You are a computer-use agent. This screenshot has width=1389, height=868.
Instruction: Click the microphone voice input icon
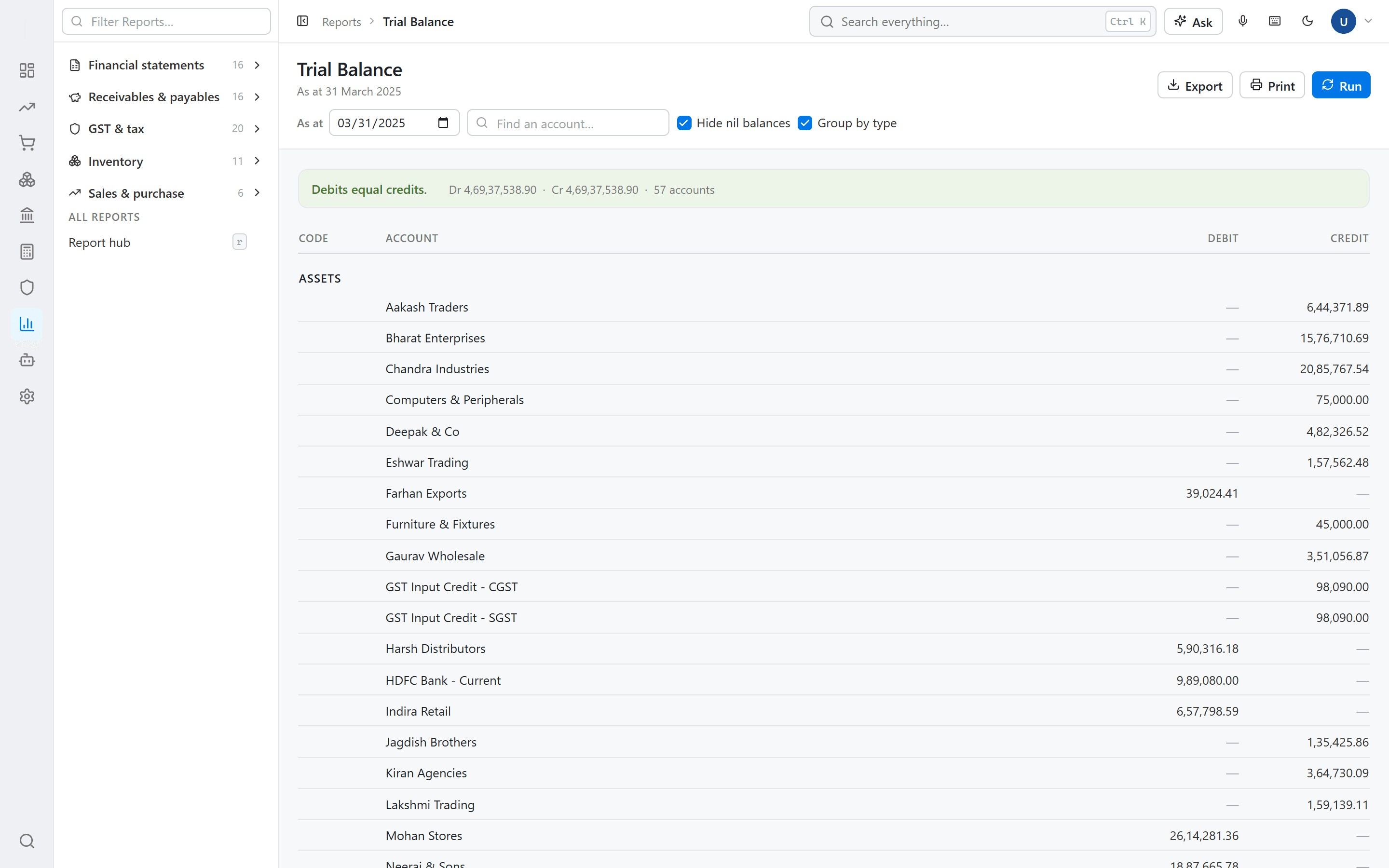tap(1243, 21)
